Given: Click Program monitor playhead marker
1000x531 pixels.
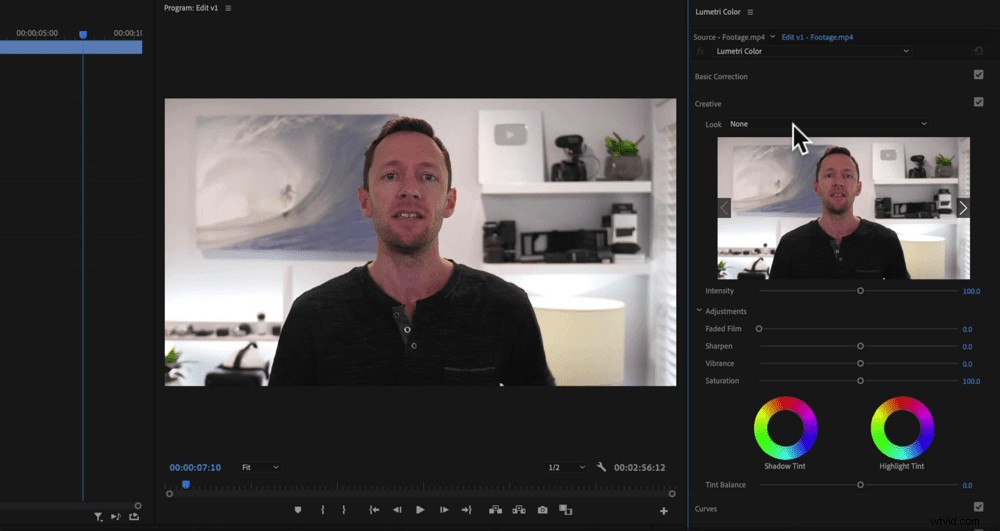Looking at the screenshot, I should tap(186, 484).
